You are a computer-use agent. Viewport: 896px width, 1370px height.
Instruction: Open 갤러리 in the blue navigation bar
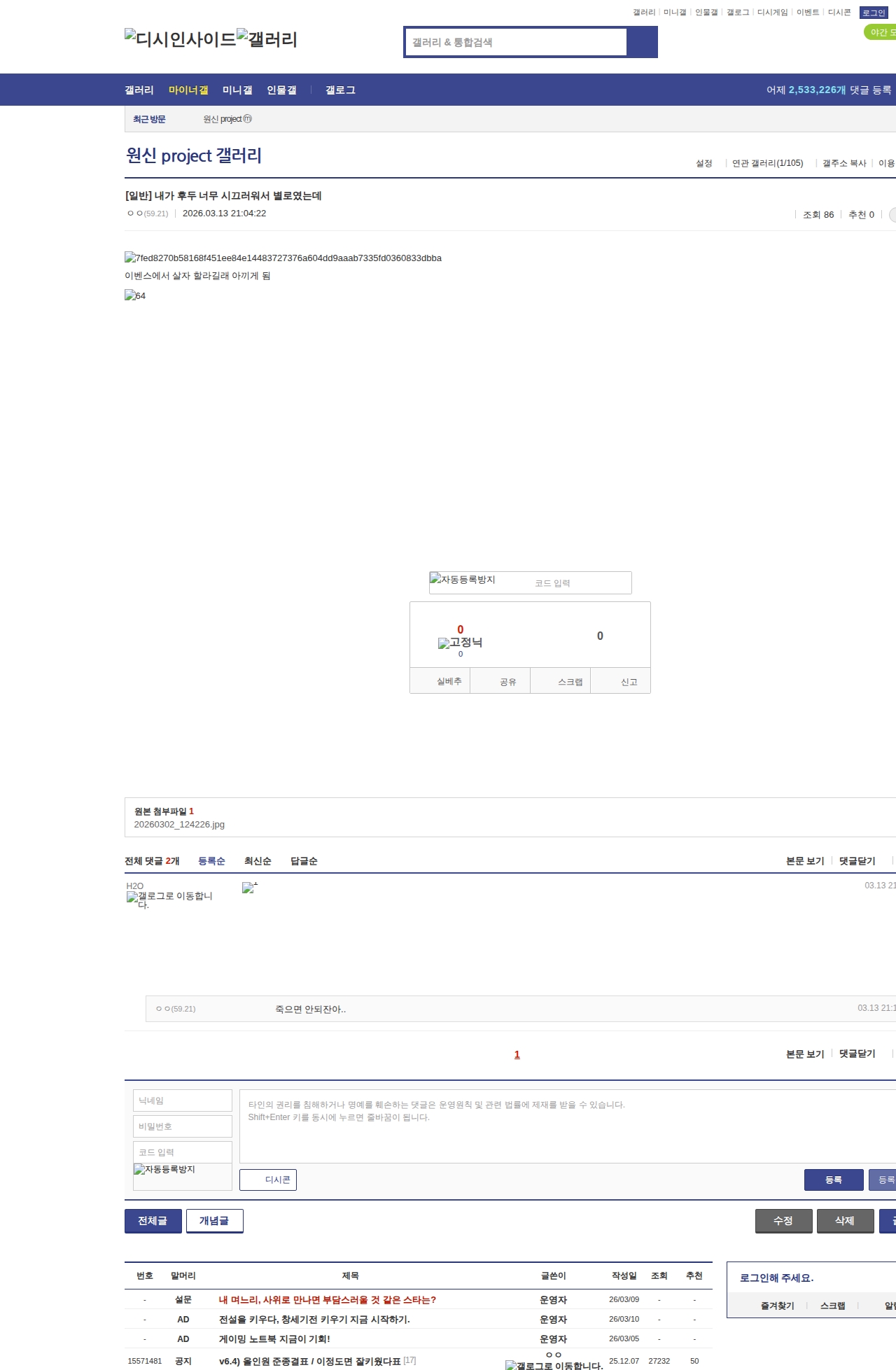(x=139, y=90)
